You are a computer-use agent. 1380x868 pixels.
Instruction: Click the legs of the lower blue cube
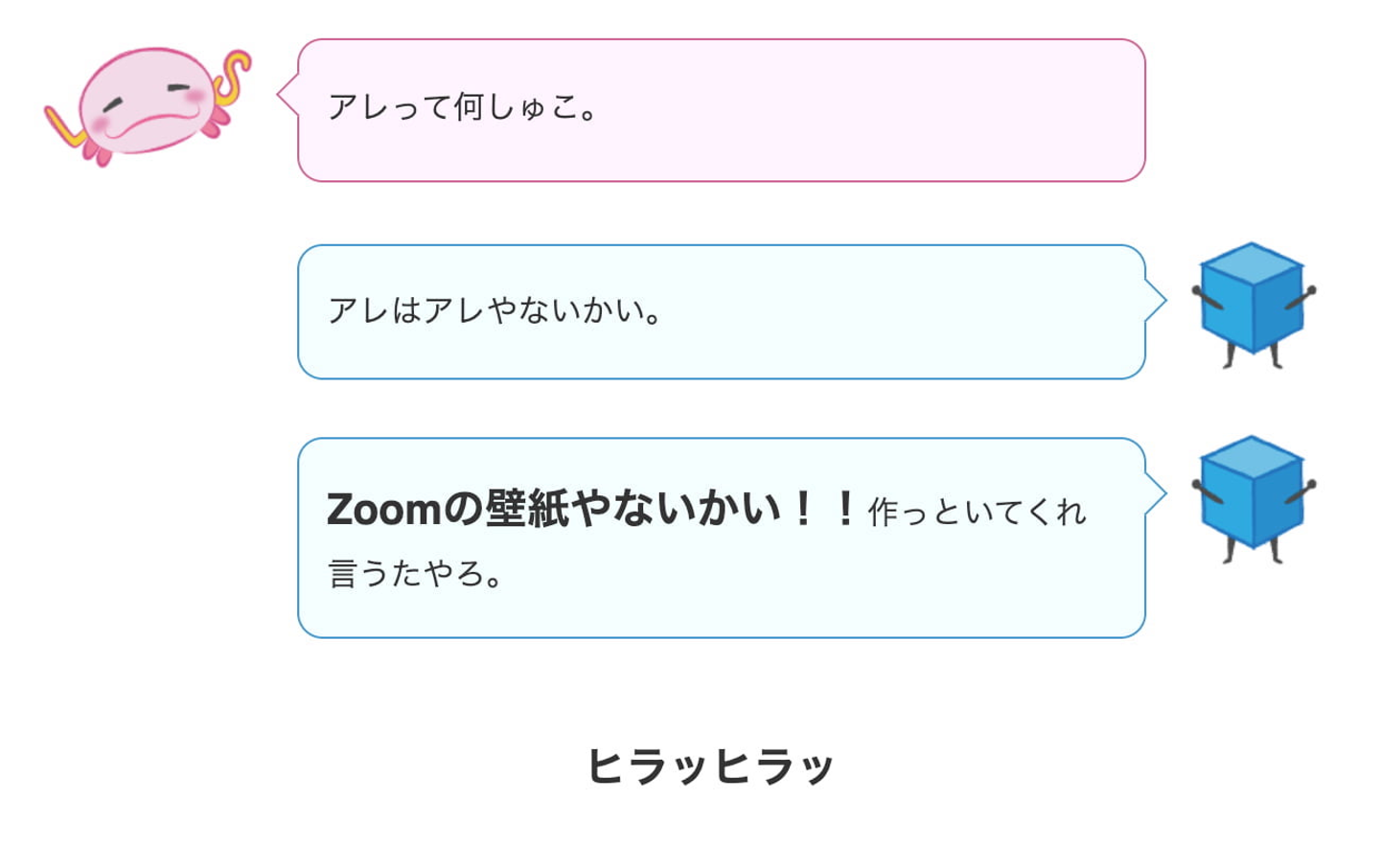[x=1253, y=549]
